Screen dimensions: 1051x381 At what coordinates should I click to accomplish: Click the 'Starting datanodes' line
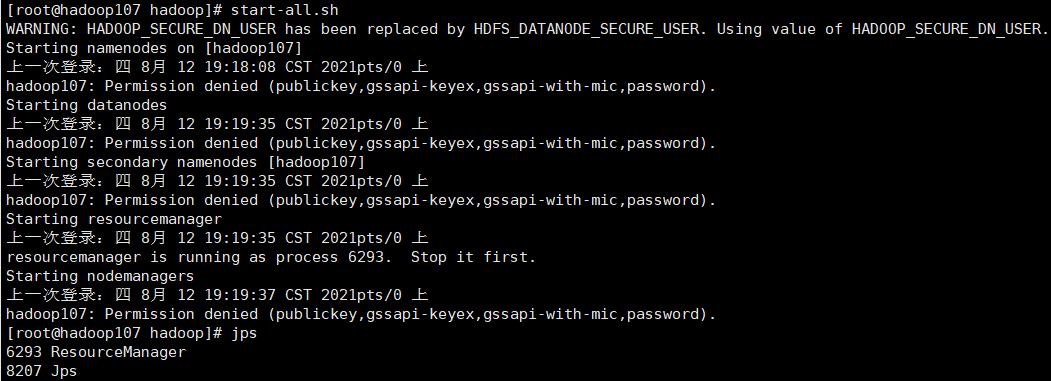pos(86,105)
